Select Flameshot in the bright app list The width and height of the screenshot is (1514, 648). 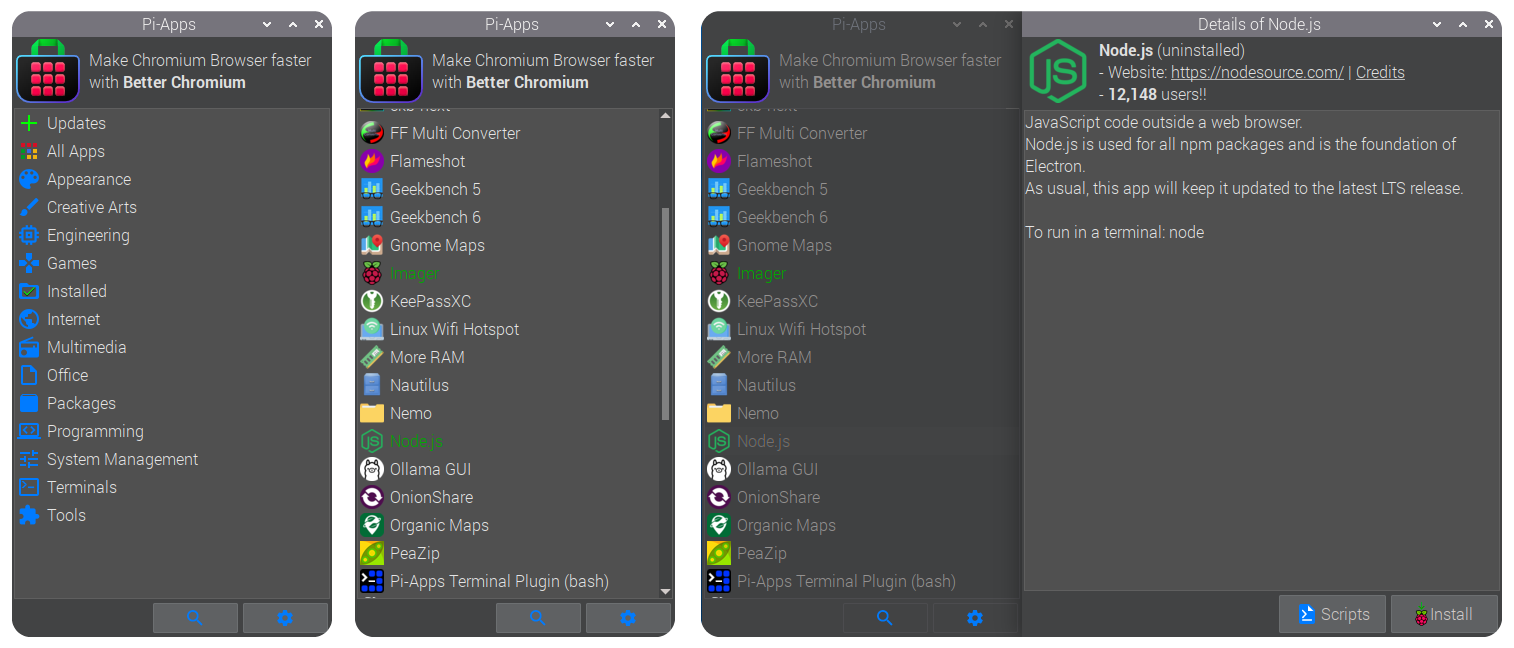pos(508,161)
